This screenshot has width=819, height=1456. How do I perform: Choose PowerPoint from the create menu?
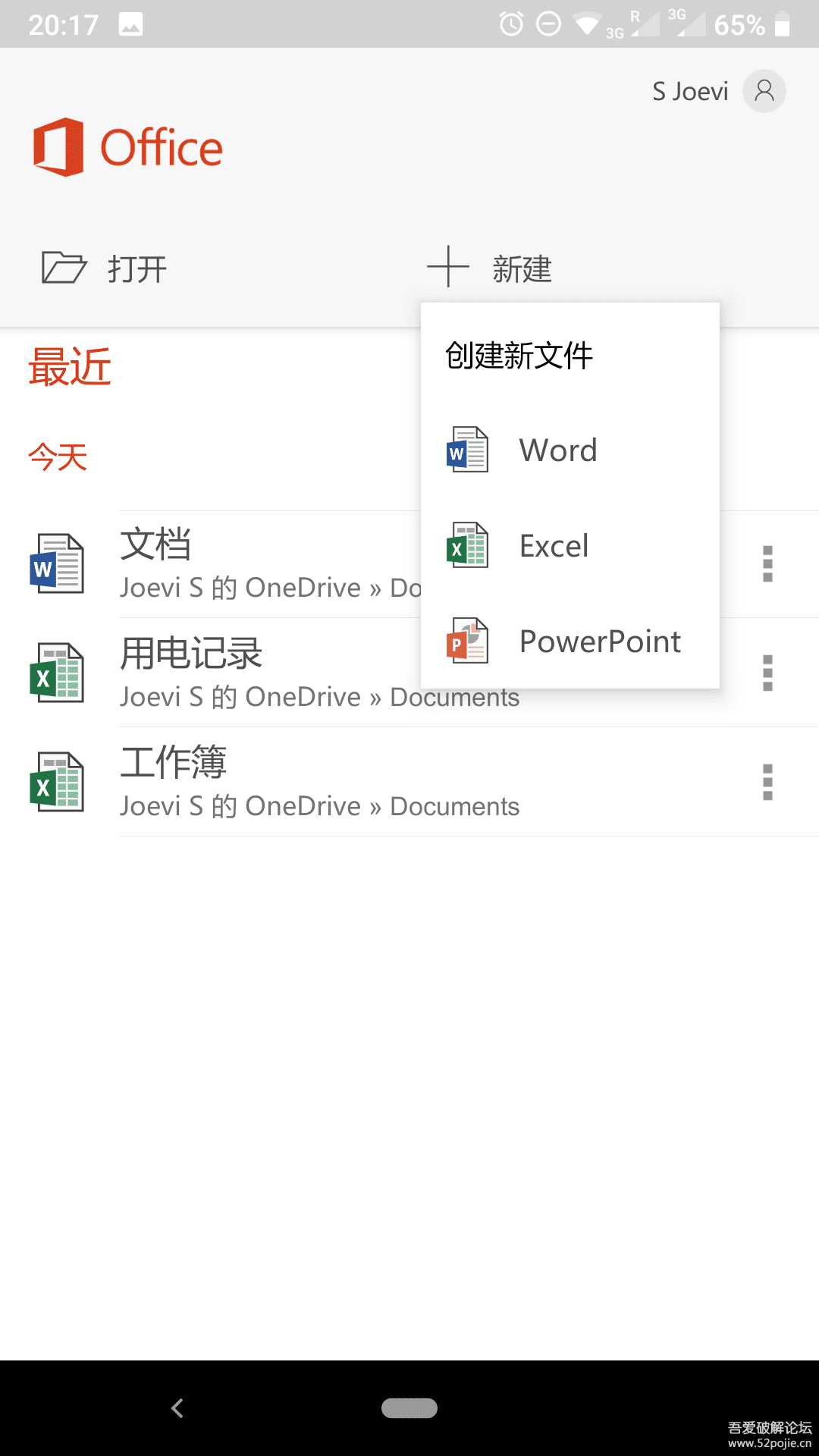[x=600, y=642]
